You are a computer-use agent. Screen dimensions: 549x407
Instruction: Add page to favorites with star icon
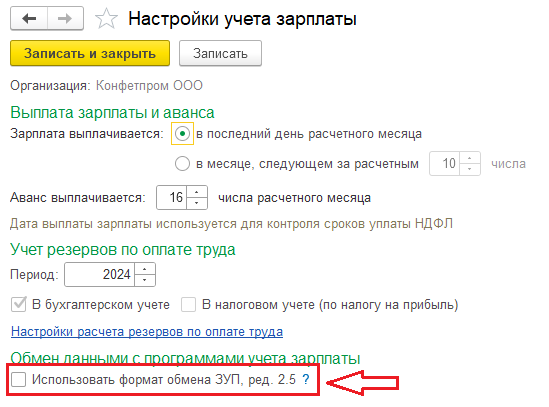[x=106, y=19]
